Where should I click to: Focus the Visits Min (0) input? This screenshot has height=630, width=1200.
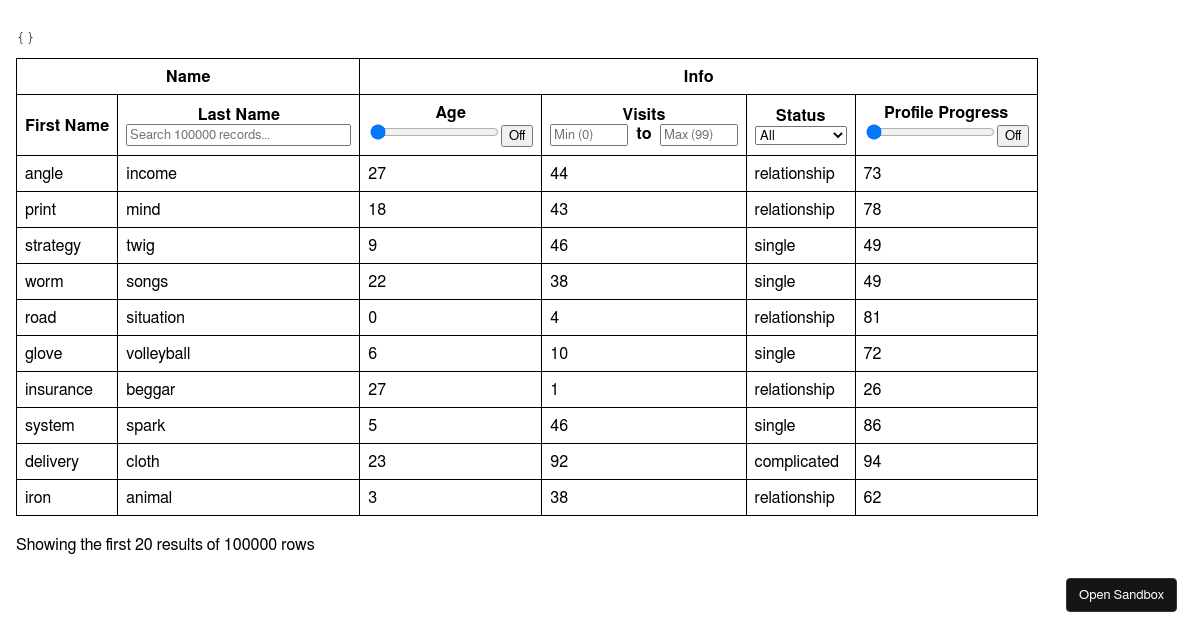[589, 135]
